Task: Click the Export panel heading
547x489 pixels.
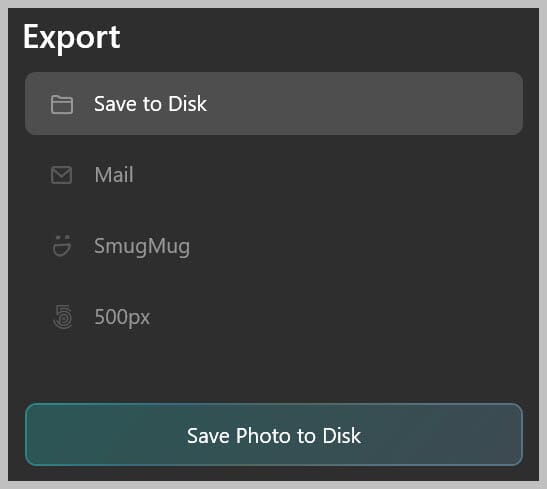Action: pyautogui.click(x=72, y=37)
